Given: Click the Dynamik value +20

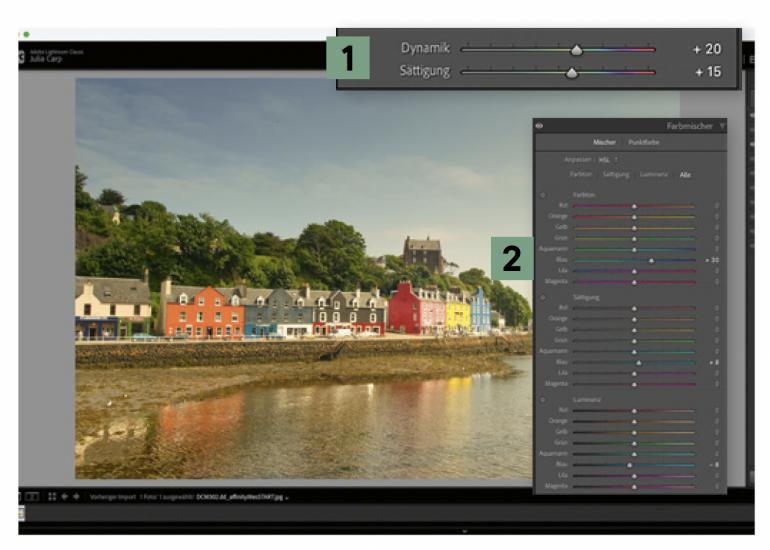Looking at the screenshot, I should click(707, 49).
